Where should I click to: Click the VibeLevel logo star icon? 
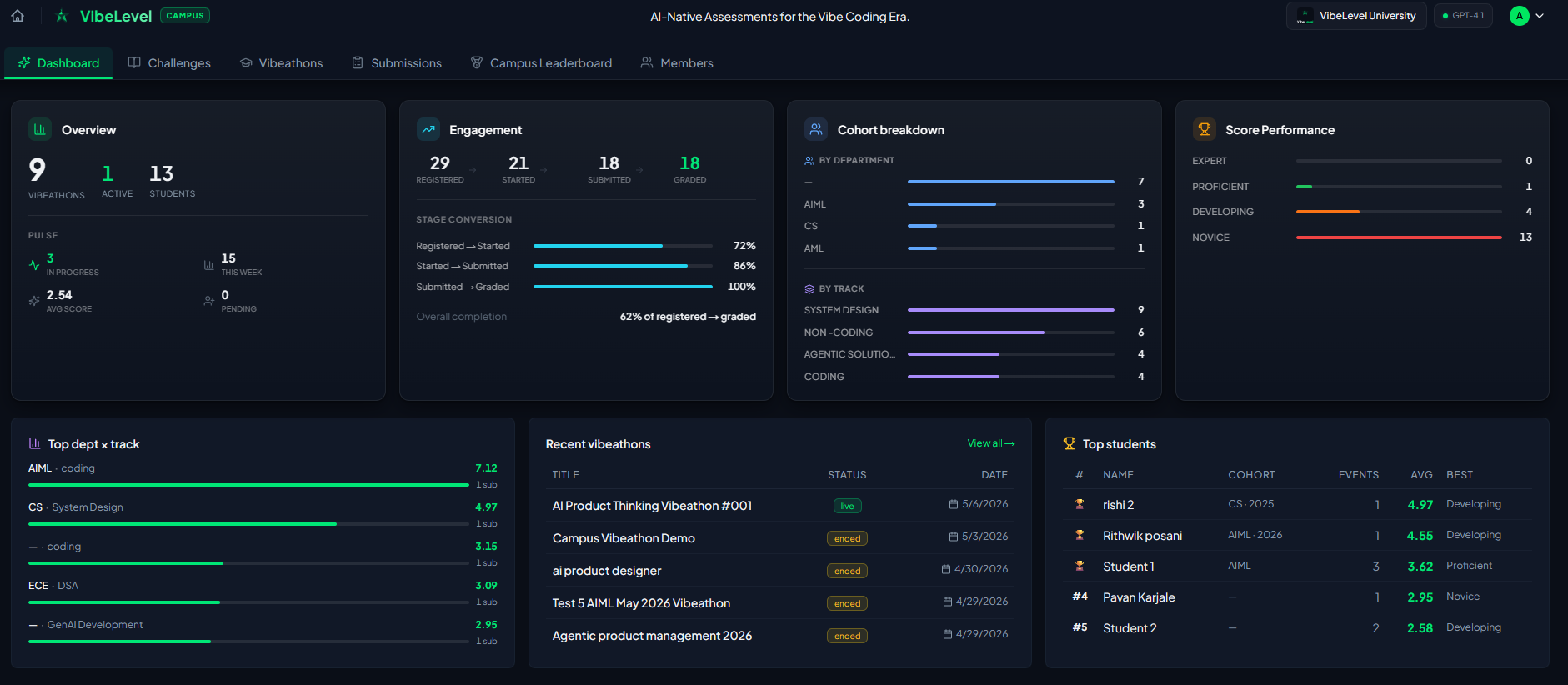(62, 16)
